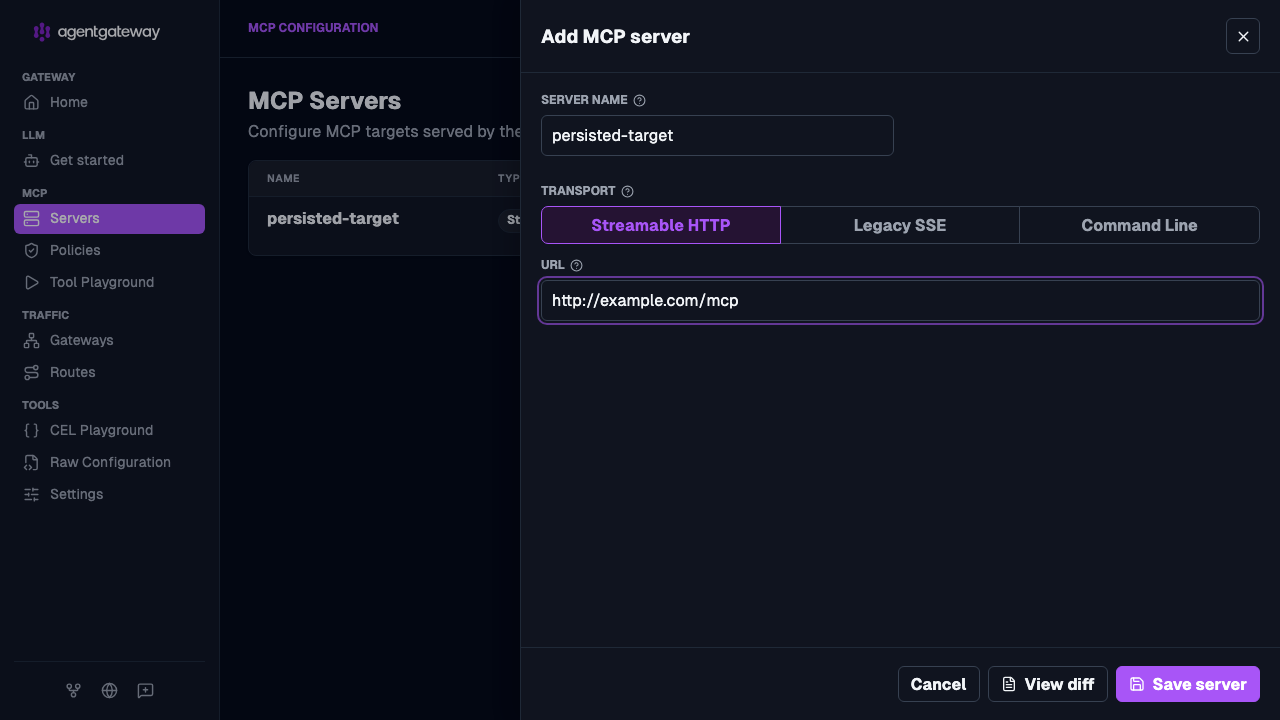
Task: Select Legacy SSE transport
Action: coord(900,225)
